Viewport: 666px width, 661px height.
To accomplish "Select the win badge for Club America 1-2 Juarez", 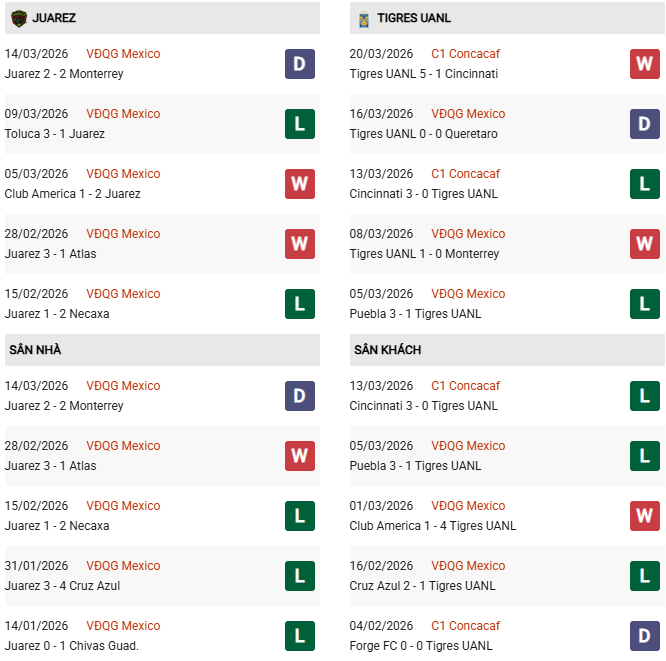I will point(300,184).
